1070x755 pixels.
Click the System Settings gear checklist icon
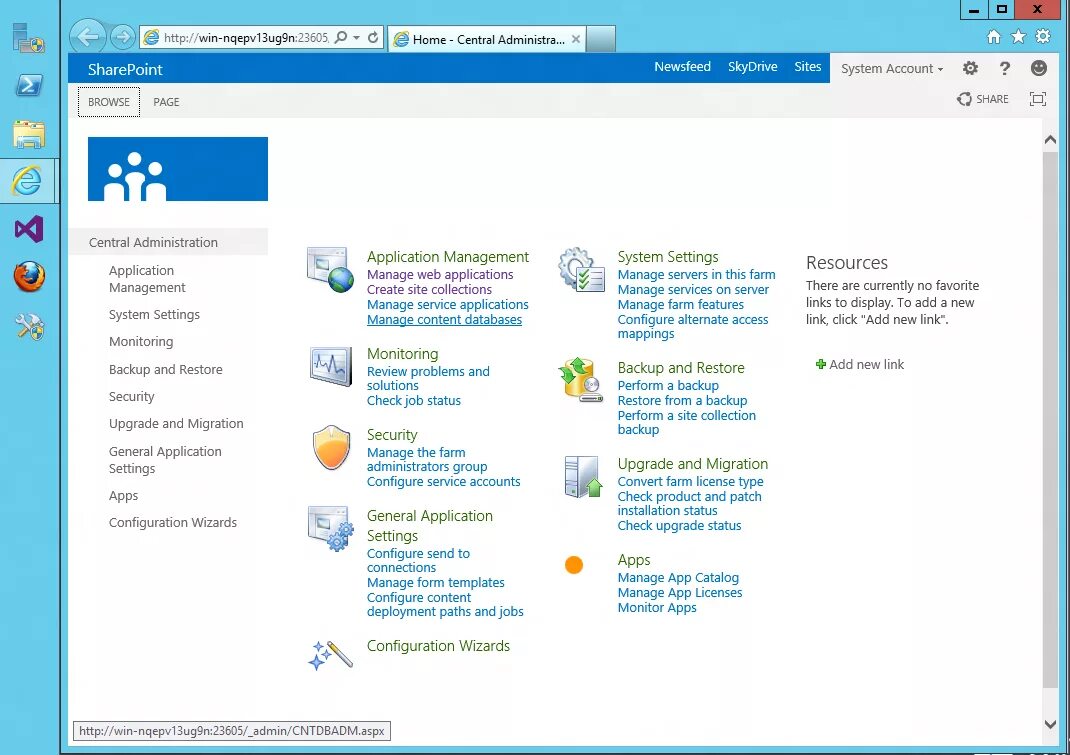click(581, 270)
